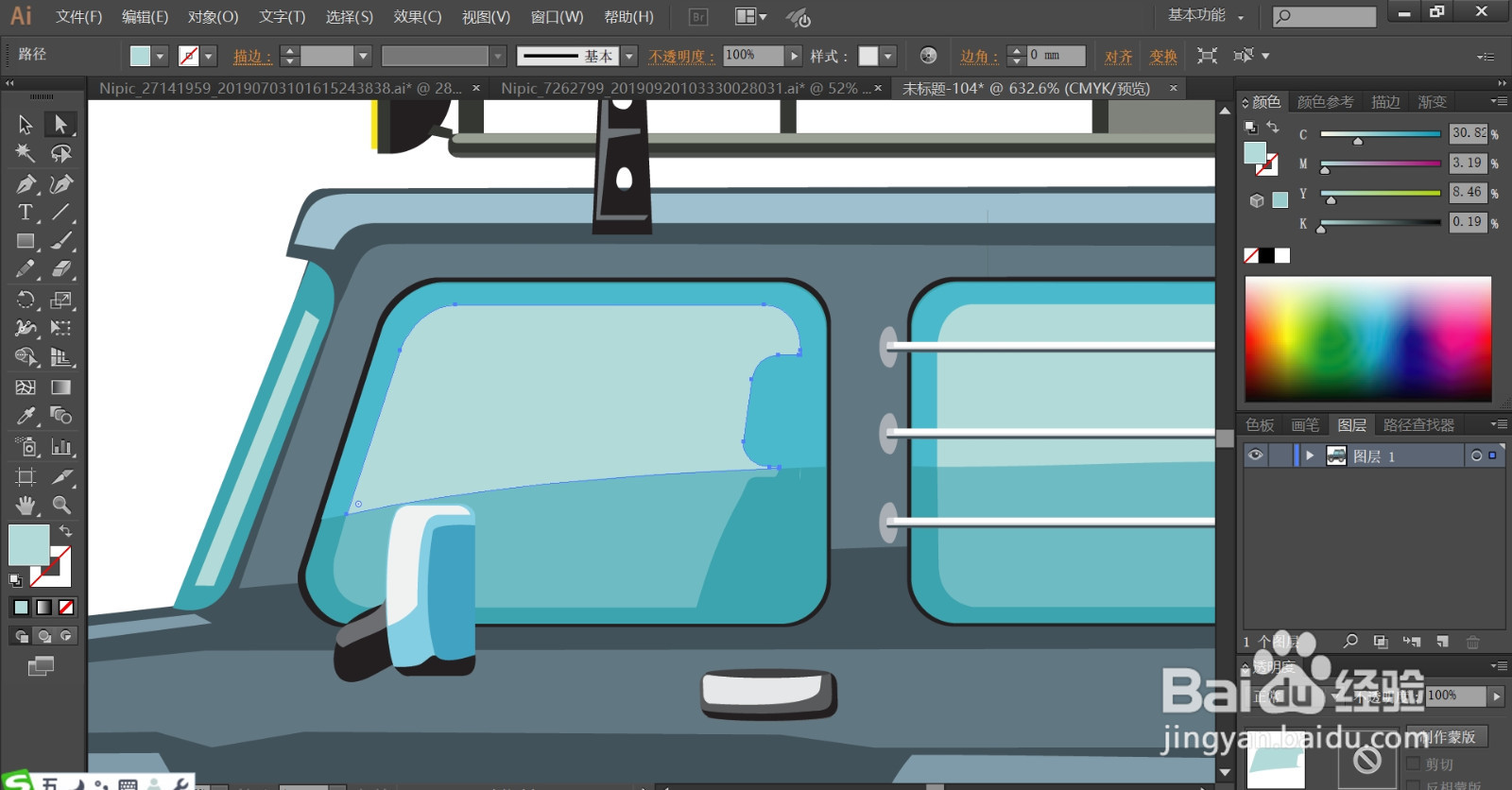Set fill mode to Gradient in toolbox
Image resolution: width=1512 pixels, height=790 pixels.
[43, 608]
